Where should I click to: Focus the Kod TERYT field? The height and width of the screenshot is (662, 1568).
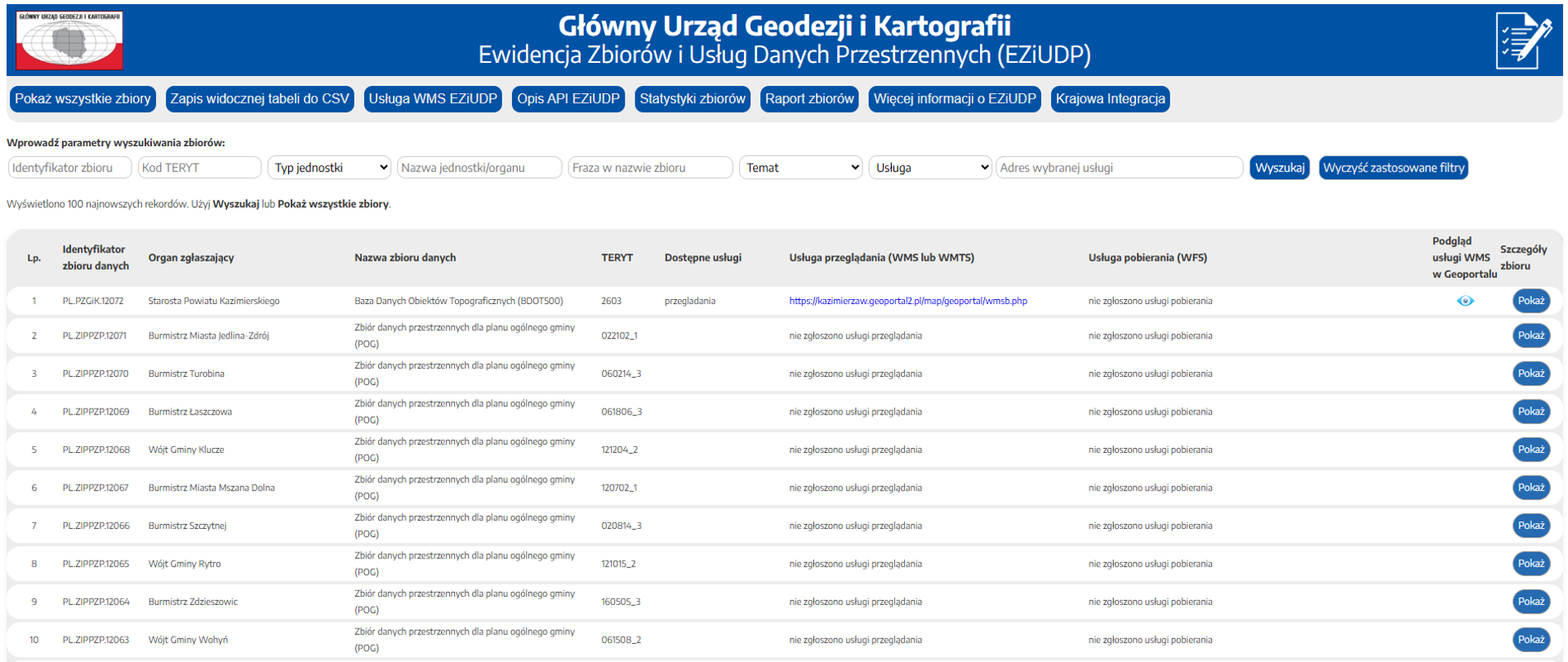tap(199, 168)
